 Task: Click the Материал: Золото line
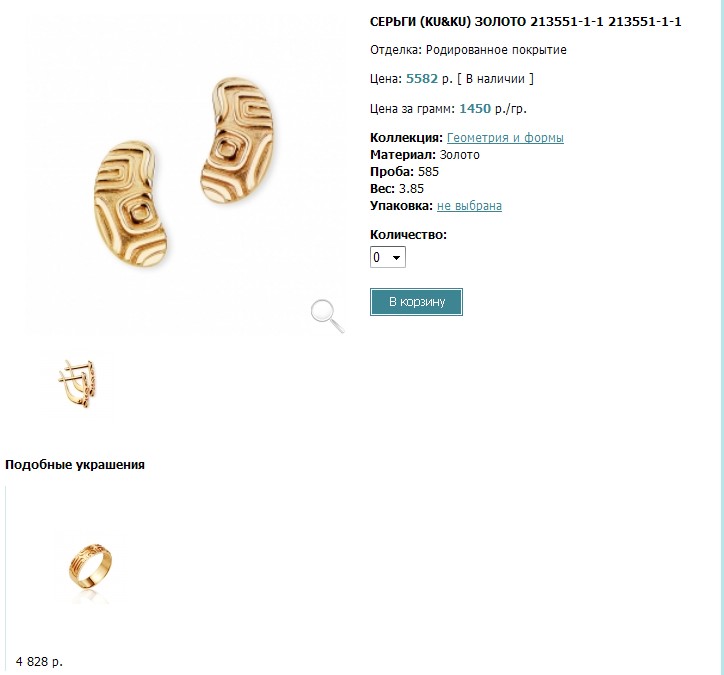coord(424,155)
